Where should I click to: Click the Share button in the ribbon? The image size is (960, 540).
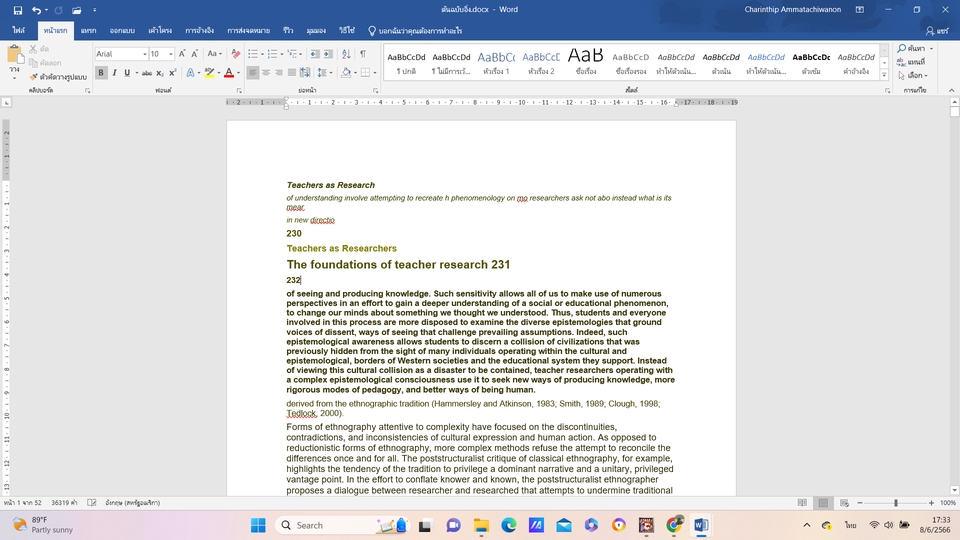(937, 31)
